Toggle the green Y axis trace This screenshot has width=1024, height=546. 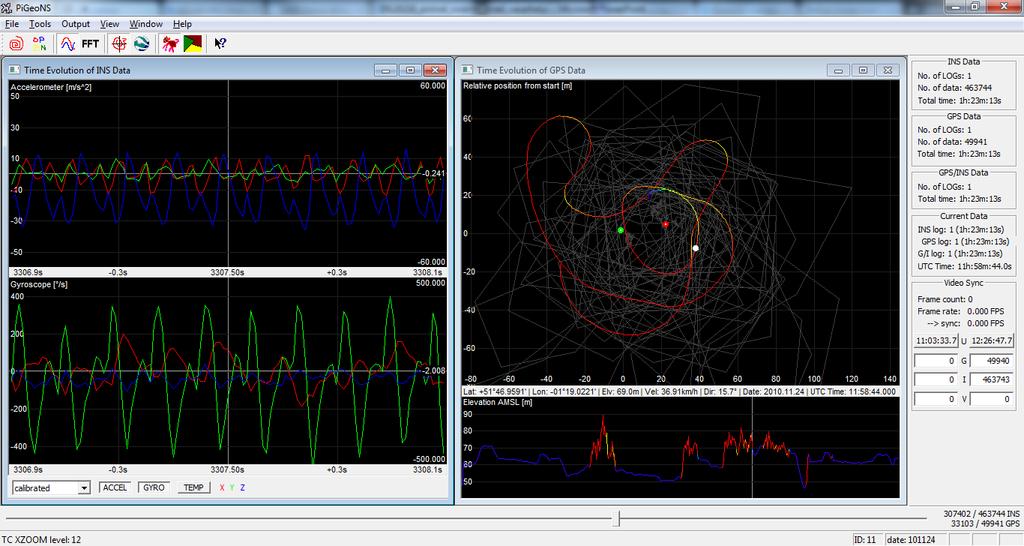pyautogui.click(x=232, y=488)
